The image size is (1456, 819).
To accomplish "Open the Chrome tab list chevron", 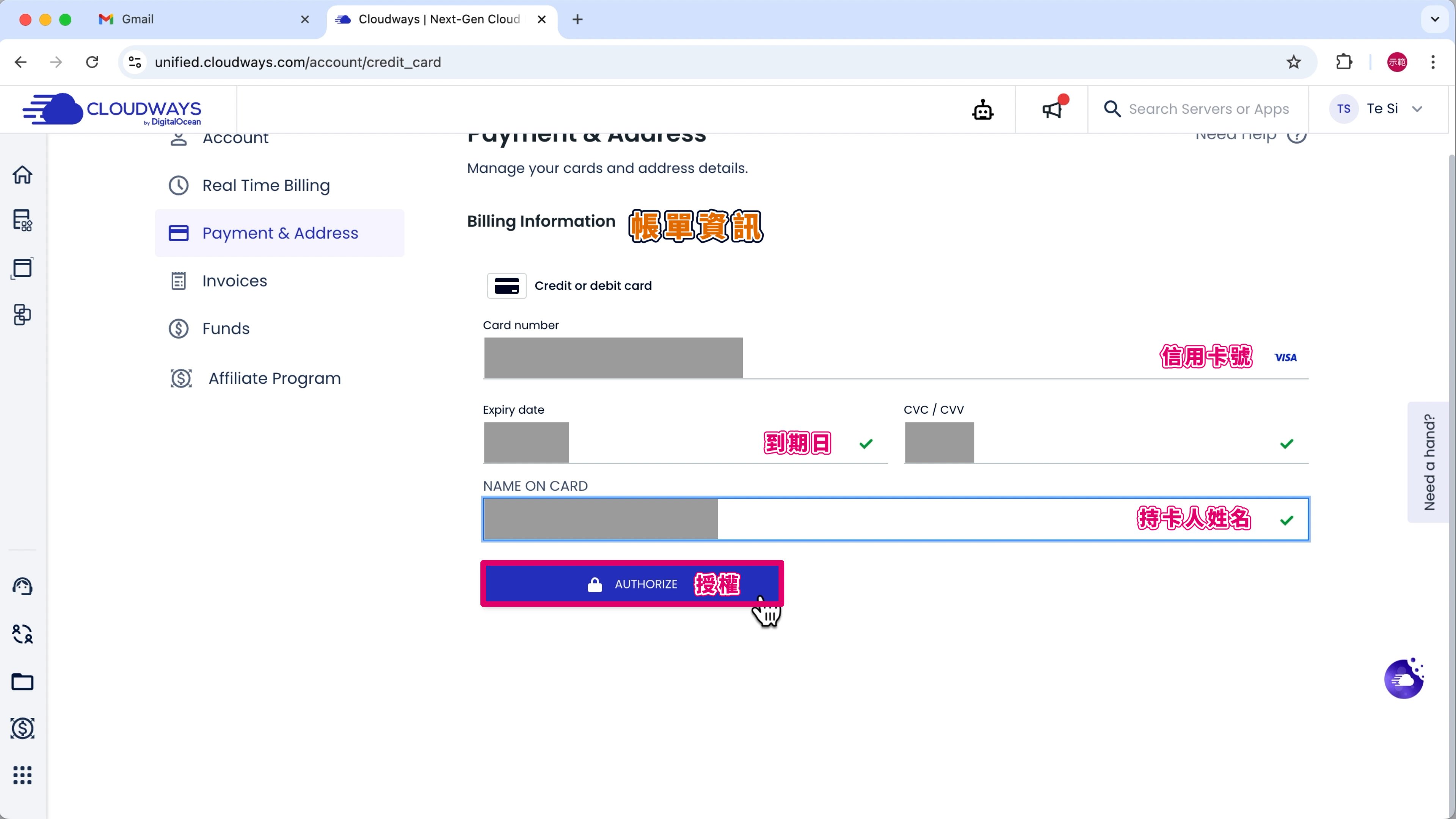I will pos(1434,19).
